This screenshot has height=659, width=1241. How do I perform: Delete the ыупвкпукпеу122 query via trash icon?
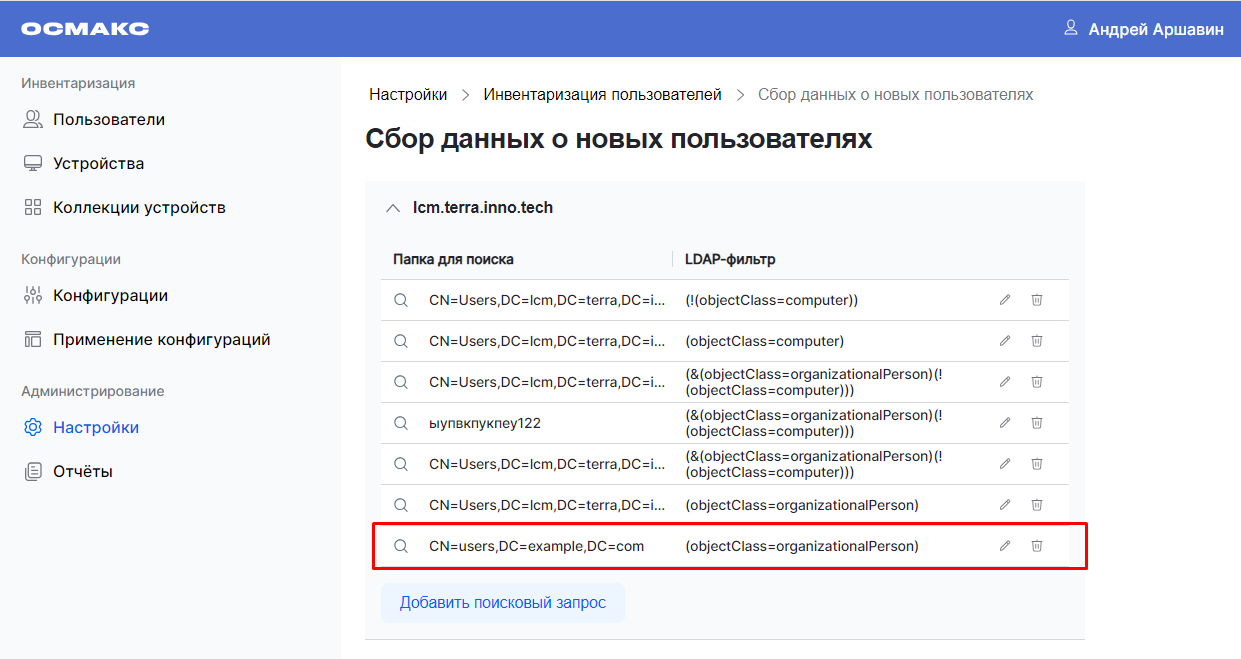(1037, 422)
